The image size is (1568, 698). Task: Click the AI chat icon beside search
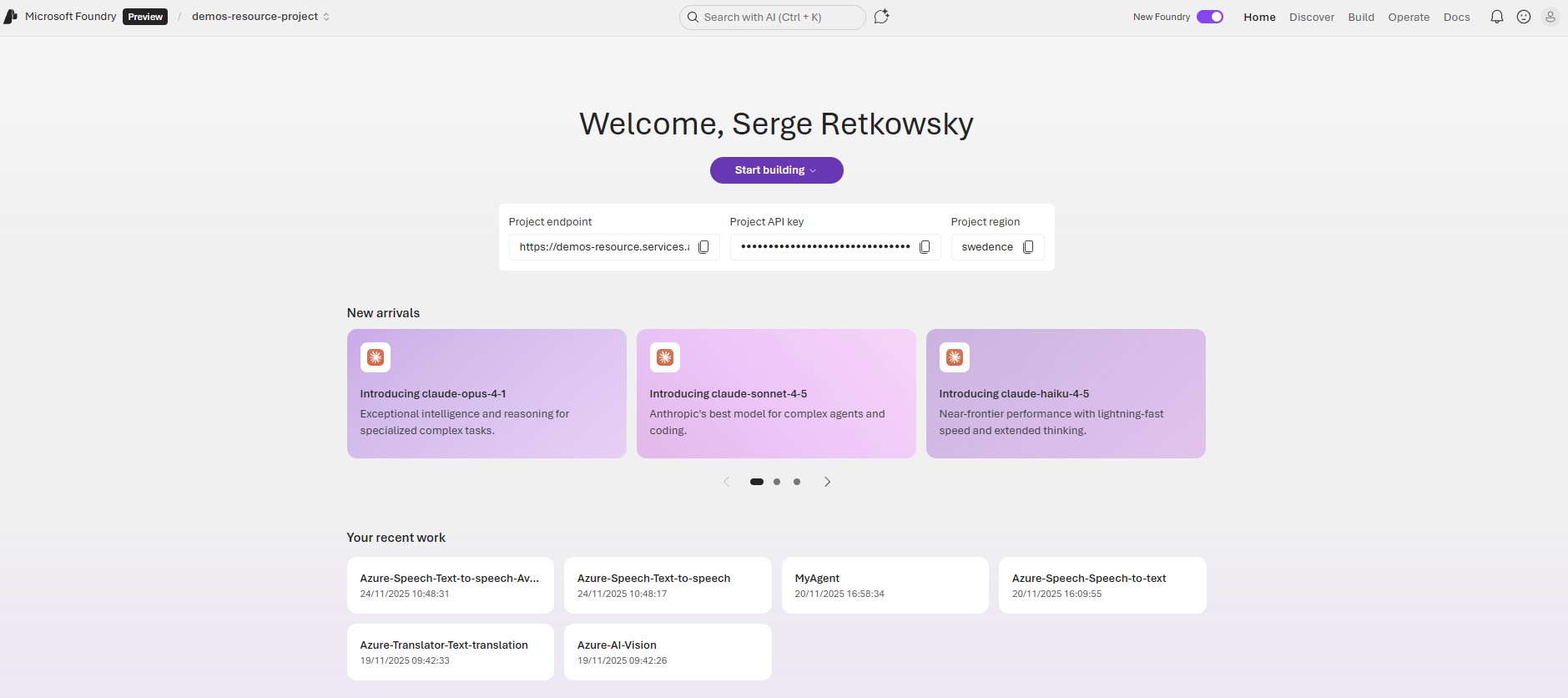pyautogui.click(x=881, y=17)
